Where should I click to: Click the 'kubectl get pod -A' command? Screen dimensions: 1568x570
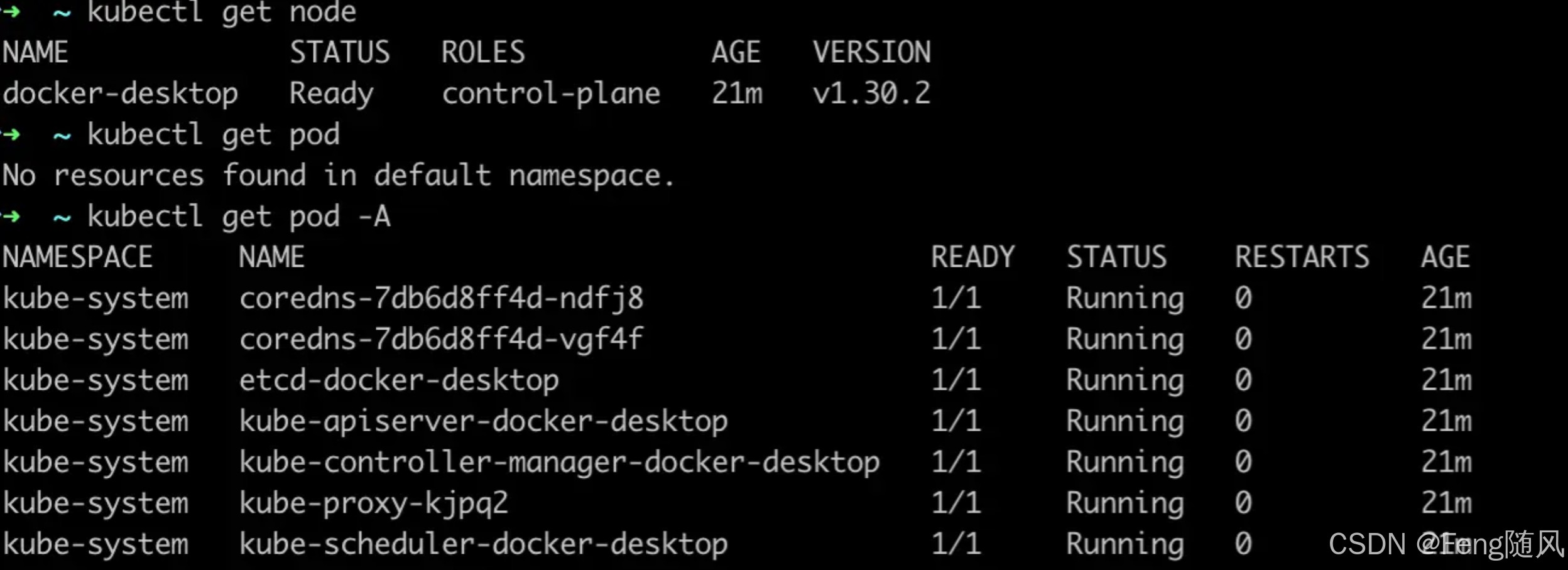coord(239,217)
